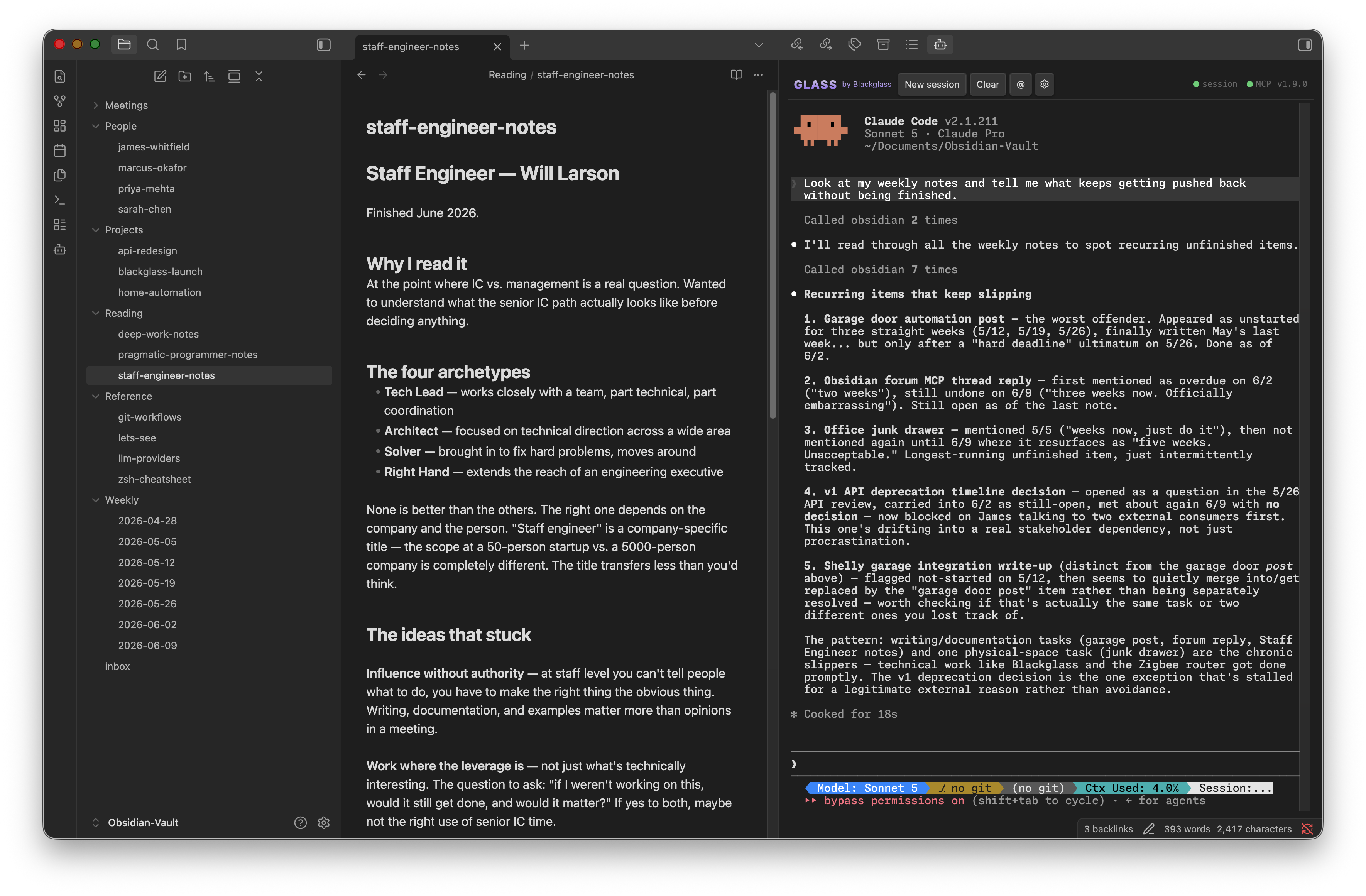Open the search magnifier icon
1366x896 pixels.
(x=153, y=44)
